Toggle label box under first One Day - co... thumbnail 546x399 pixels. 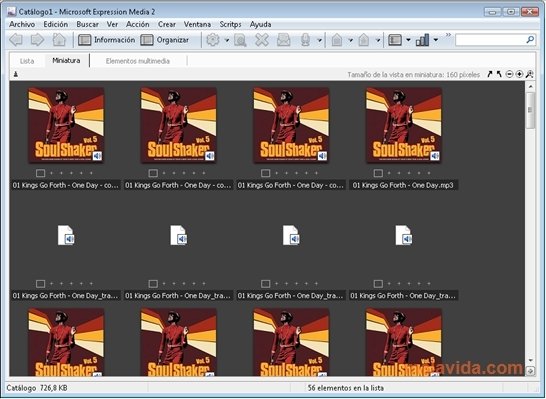[40, 173]
